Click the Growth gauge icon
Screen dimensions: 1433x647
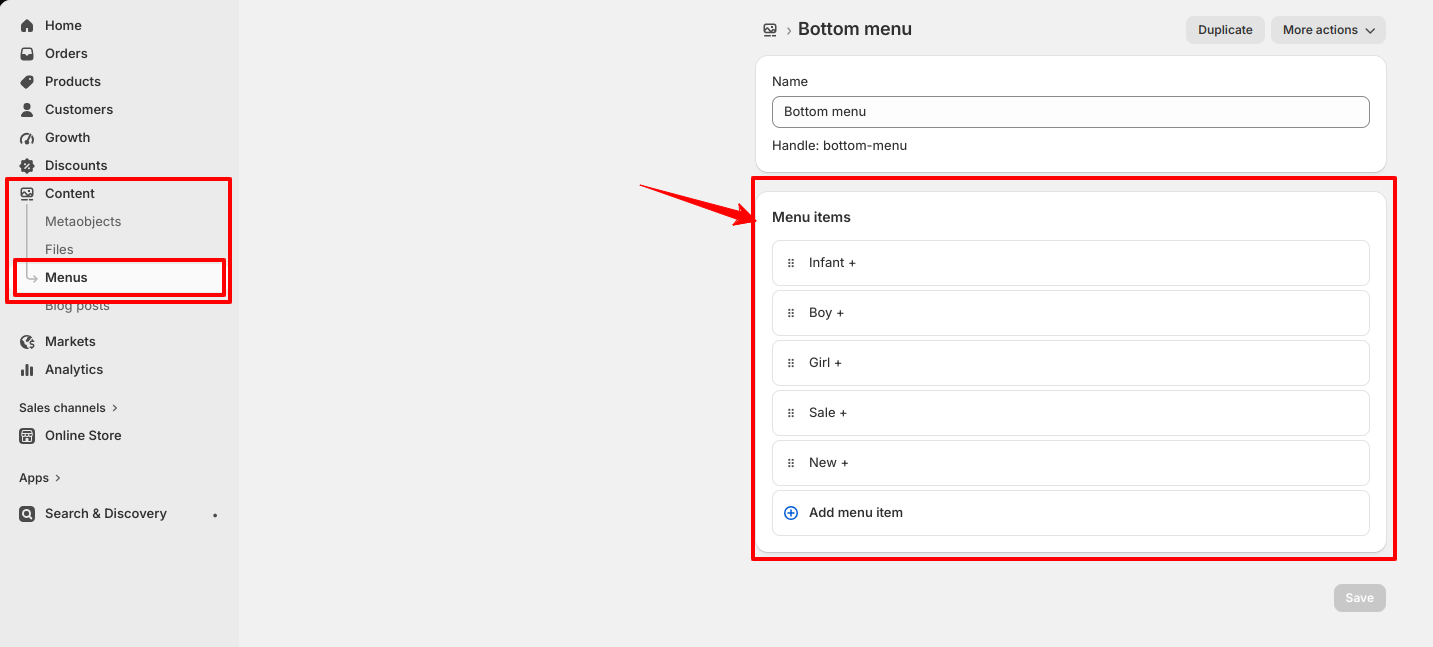tap(27, 137)
